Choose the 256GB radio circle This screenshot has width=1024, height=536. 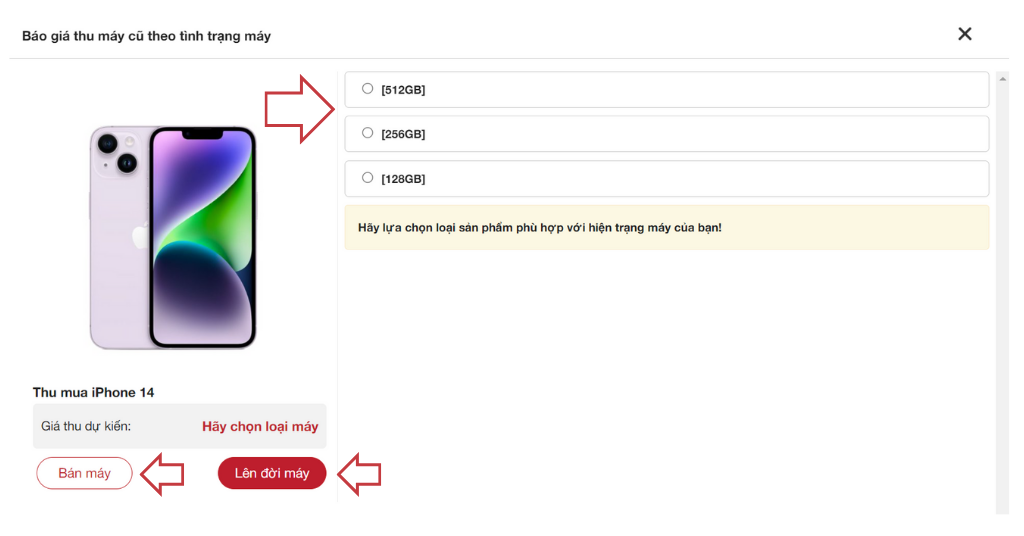(368, 133)
